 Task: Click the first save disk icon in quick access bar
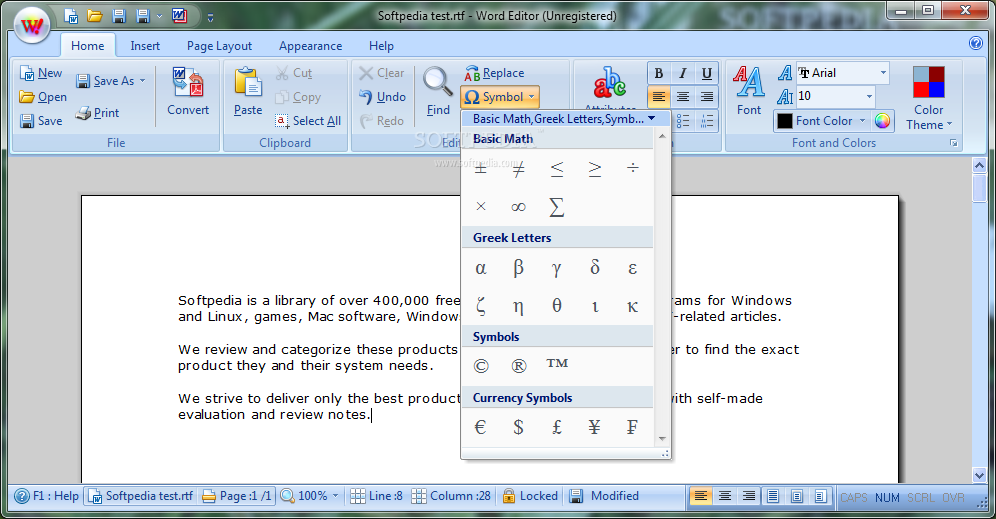point(118,16)
